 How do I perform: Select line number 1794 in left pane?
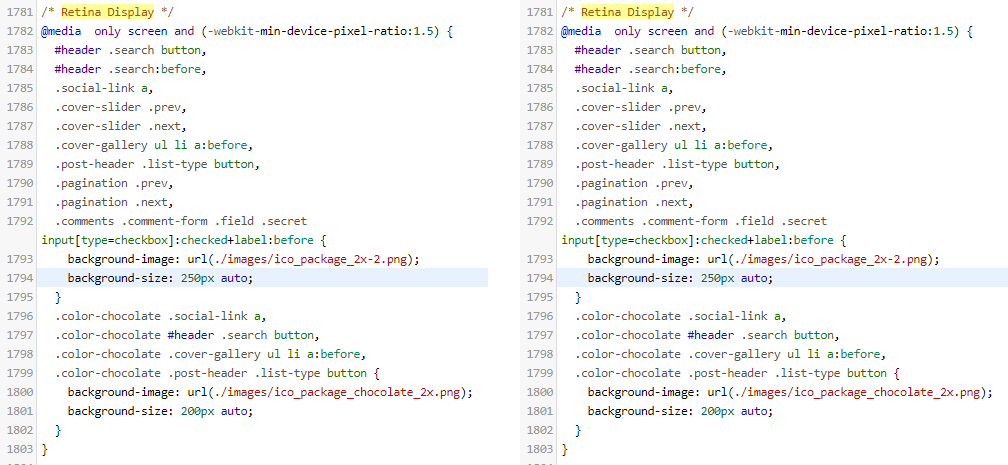point(19,278)
